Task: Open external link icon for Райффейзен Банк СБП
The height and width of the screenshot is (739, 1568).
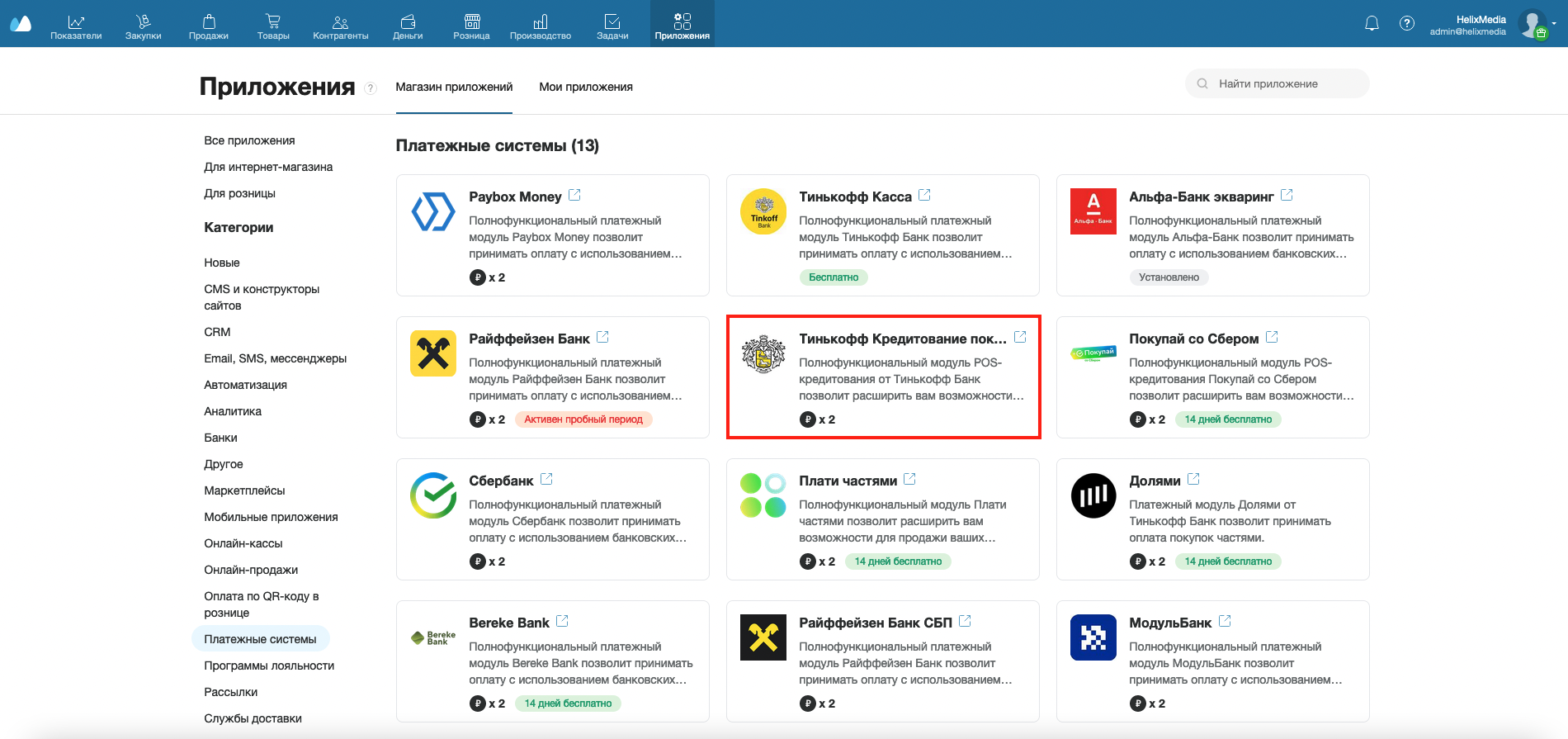Action: click(x=965, y=622)
